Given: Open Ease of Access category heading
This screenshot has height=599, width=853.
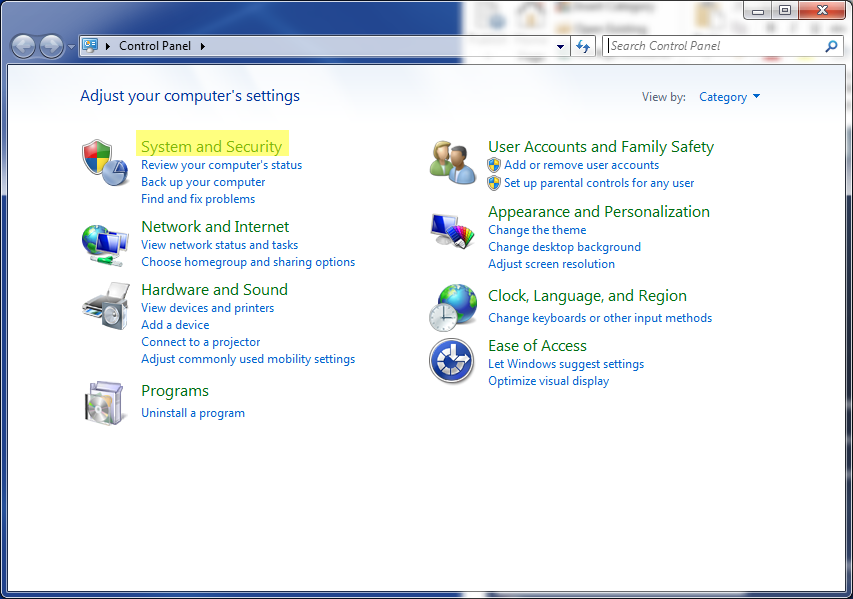Looking at the screenshot, I should (x=537, y=345).
